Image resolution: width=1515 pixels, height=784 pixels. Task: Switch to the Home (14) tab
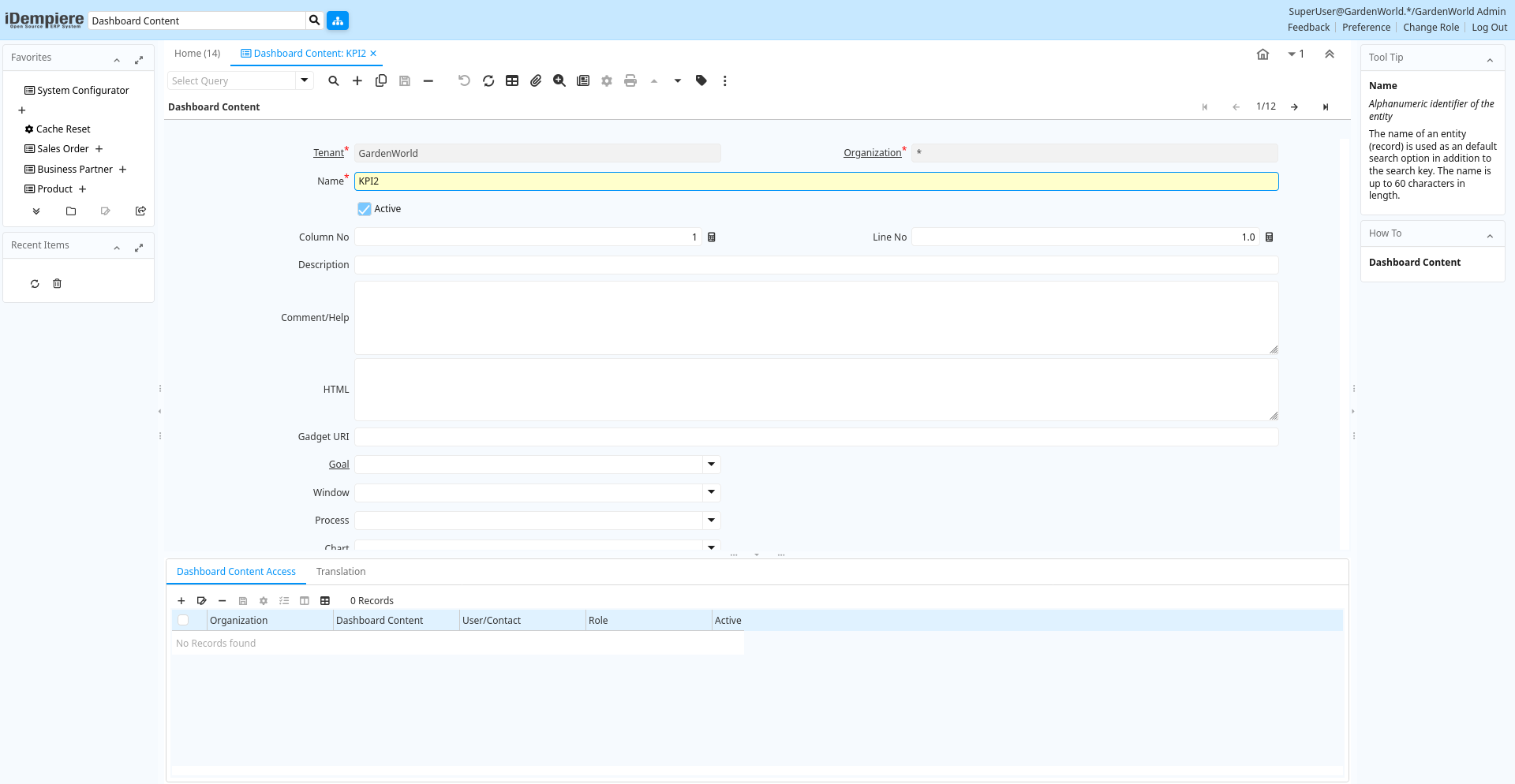197,54
